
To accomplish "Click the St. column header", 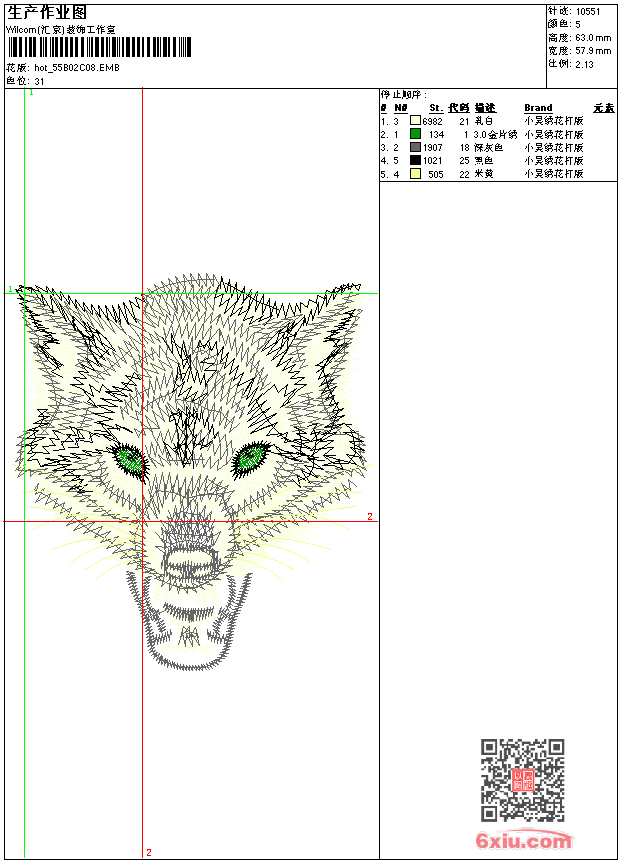I will point(435,108).
